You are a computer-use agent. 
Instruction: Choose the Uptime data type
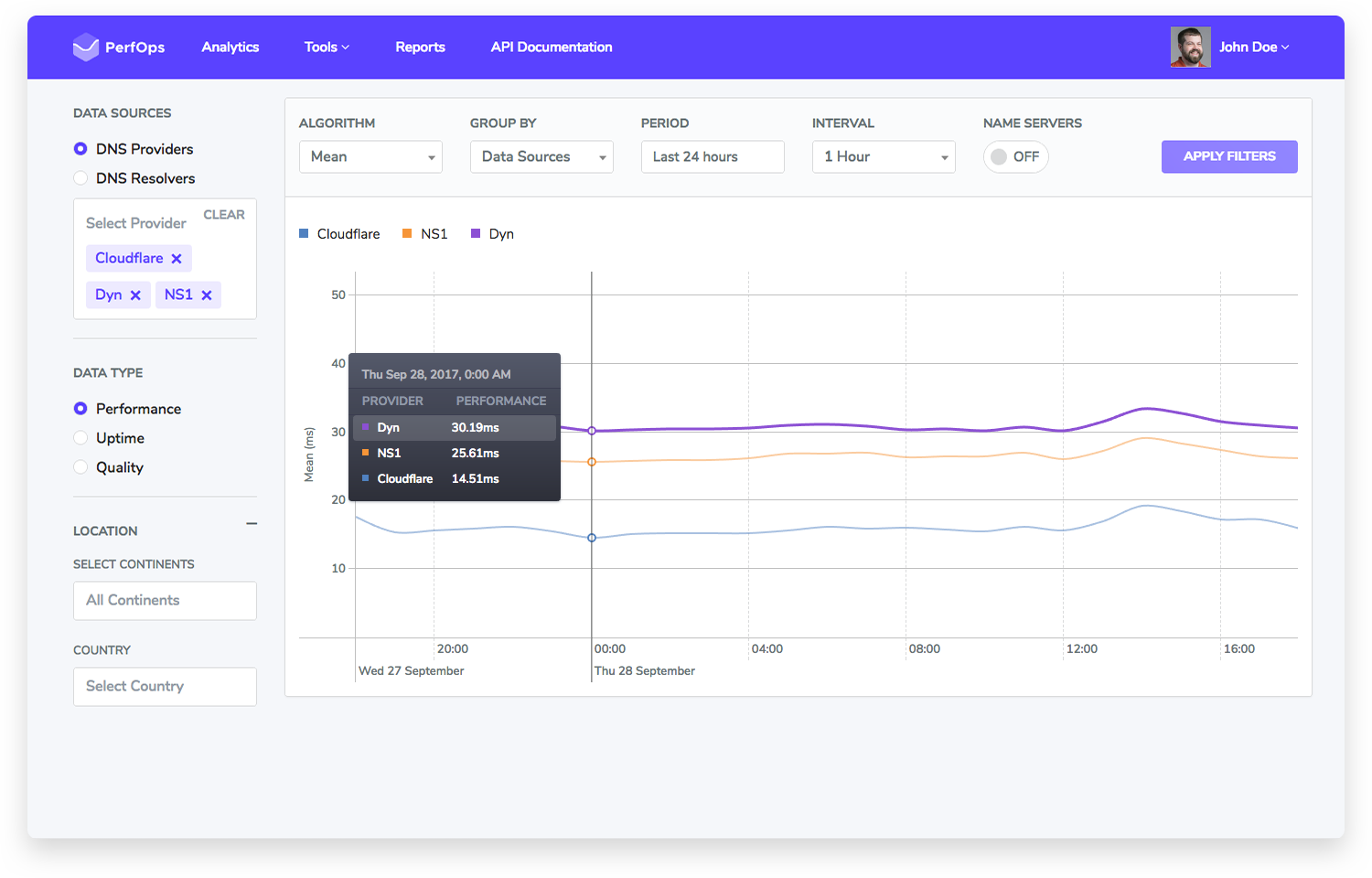(80, 438)
